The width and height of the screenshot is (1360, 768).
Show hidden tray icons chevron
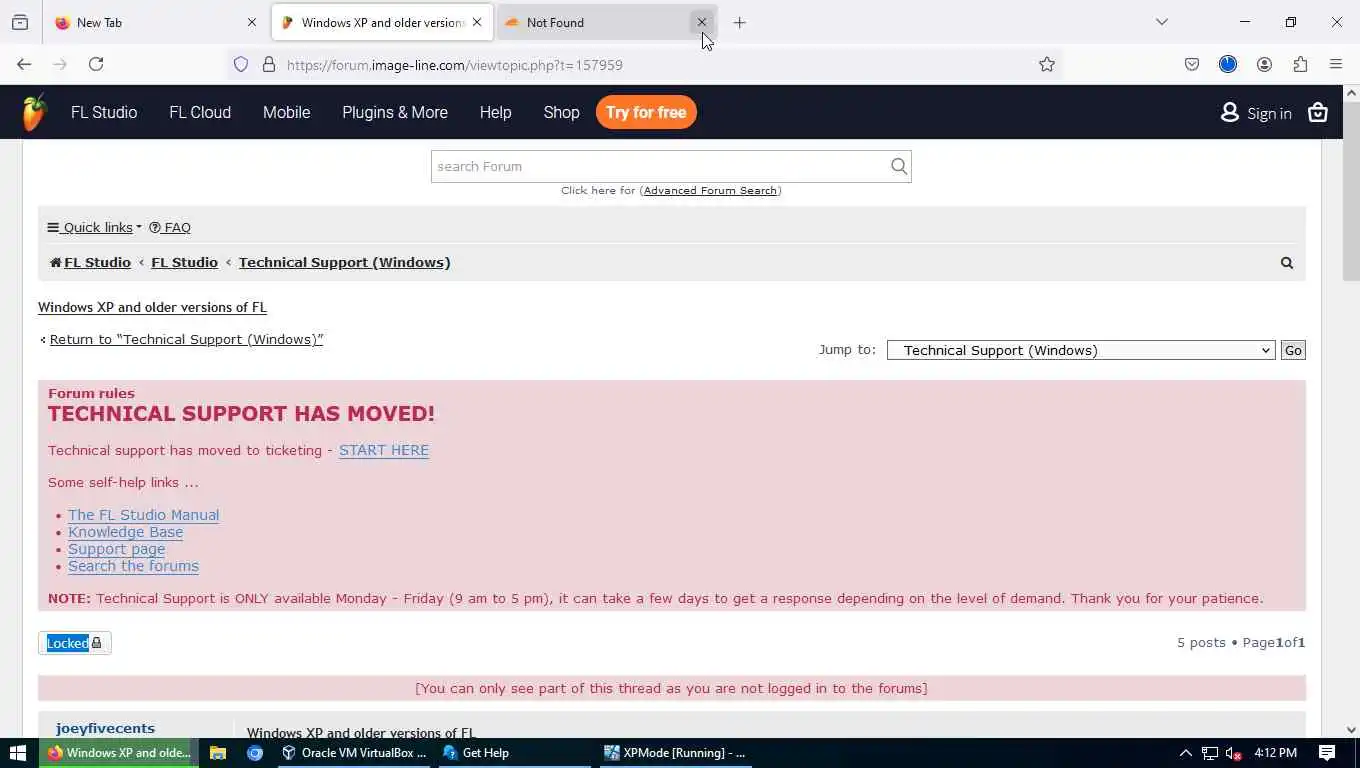pos(1185,753)
